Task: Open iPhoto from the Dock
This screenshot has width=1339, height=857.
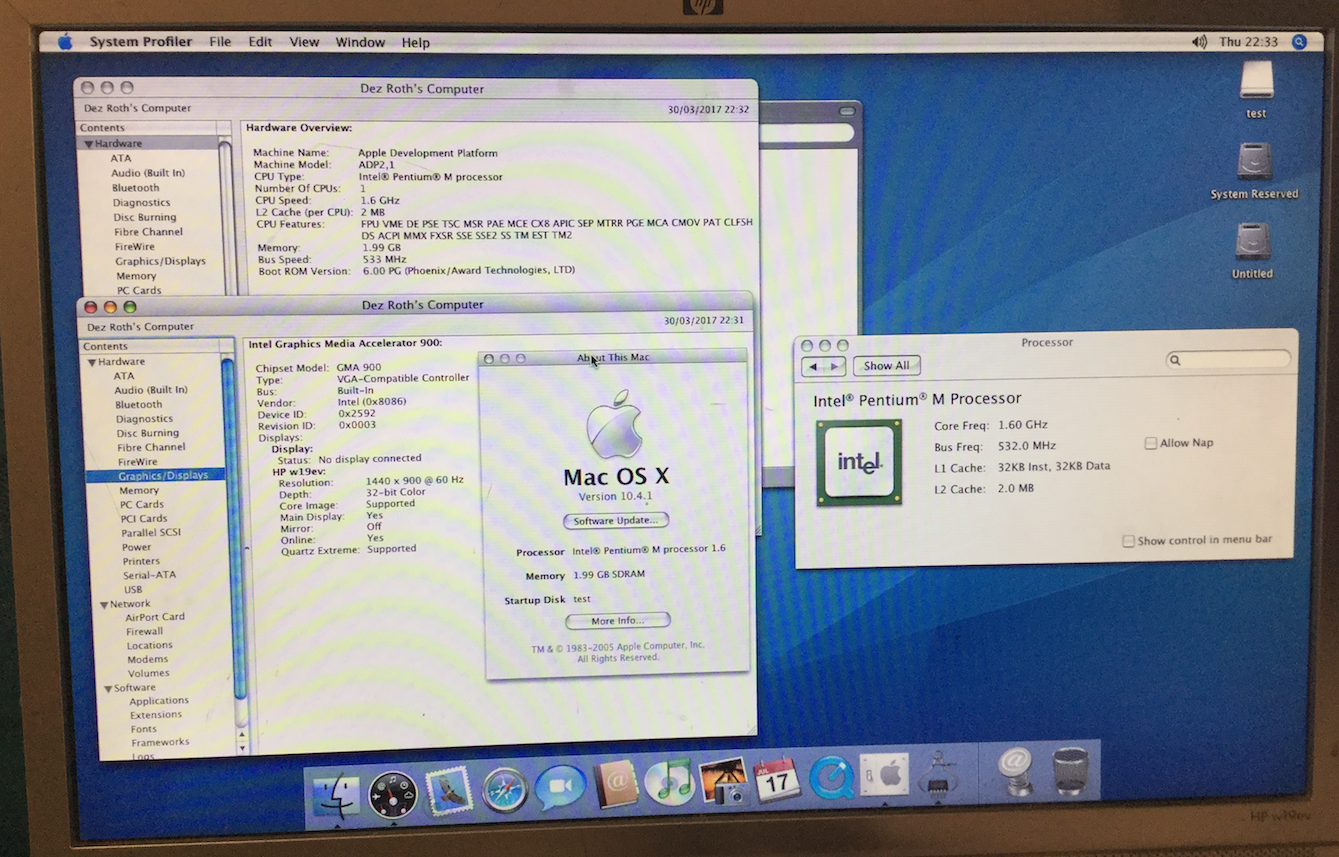Action: click(x=723, y=780)
